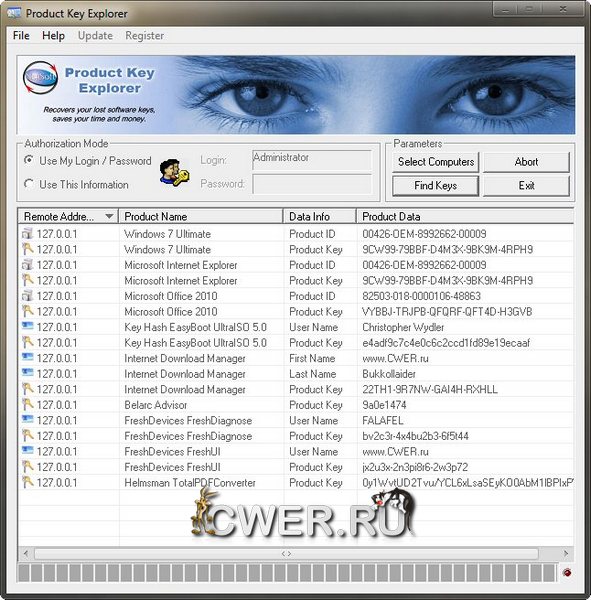Click the 9a0e1474 Belarc key value
The width and height of the screenshot is (591, 600).
(x=384, y=405)
